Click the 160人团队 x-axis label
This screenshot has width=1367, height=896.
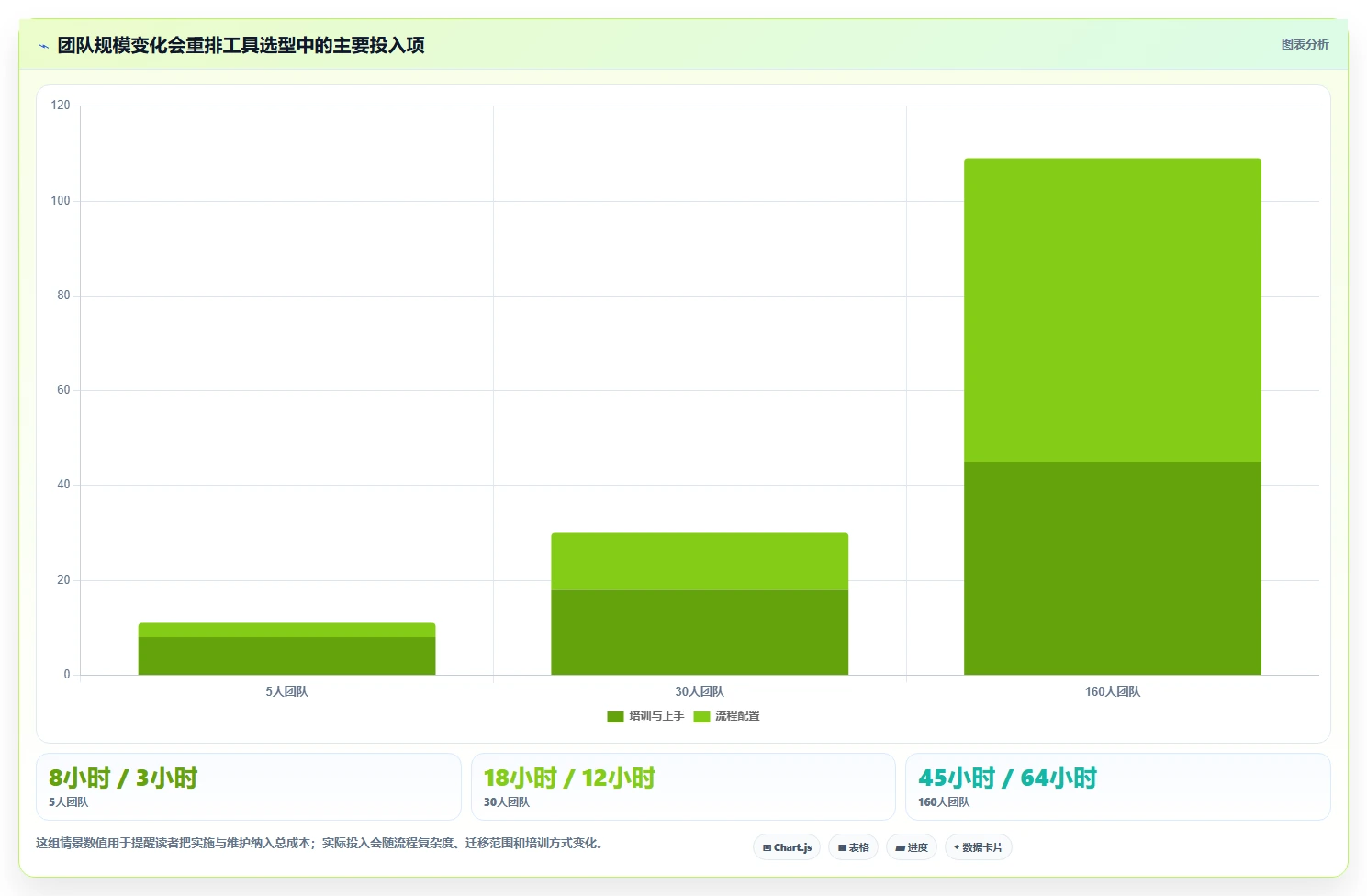coord(1113,691)
